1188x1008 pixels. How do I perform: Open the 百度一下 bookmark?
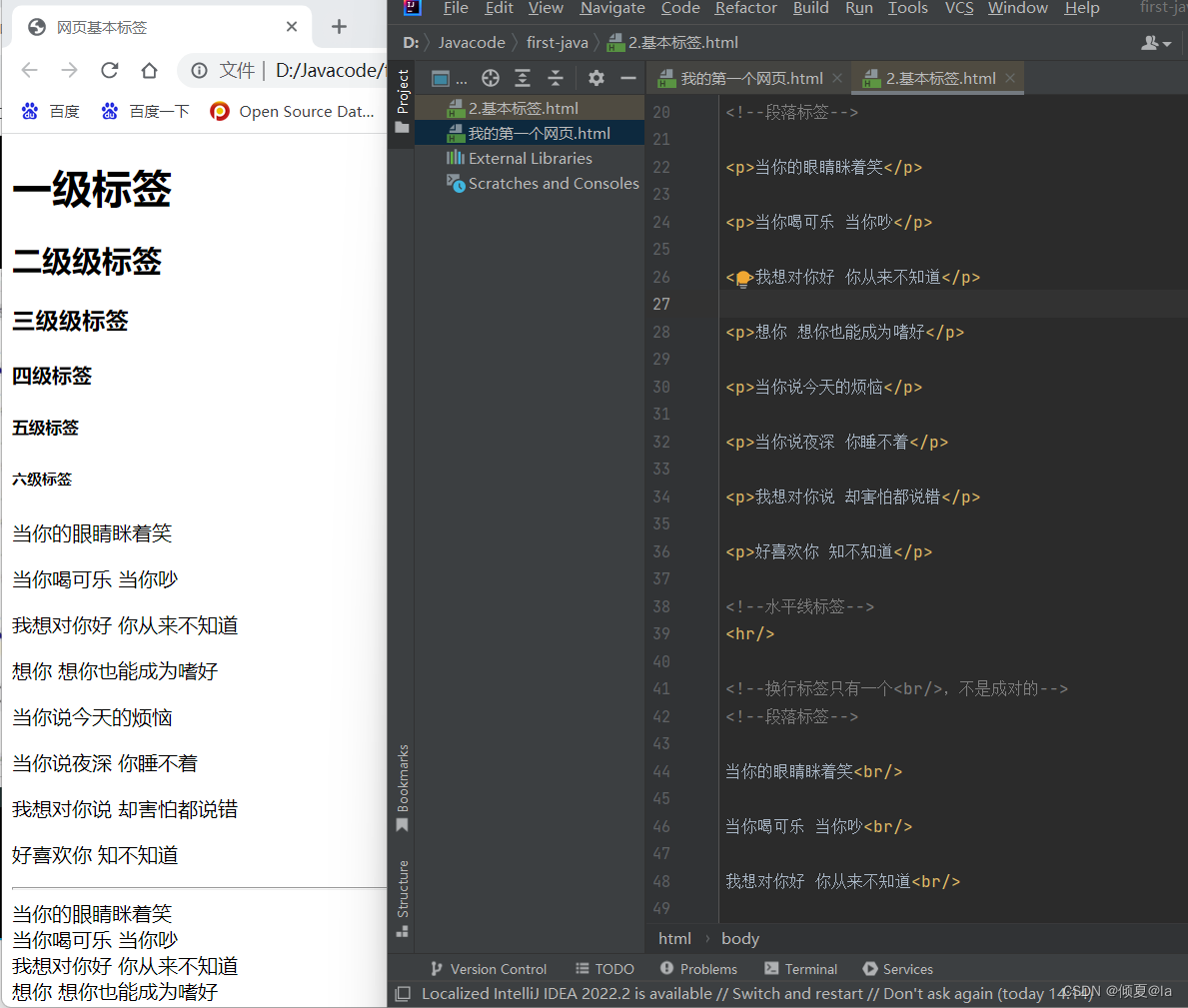[145, 111]
